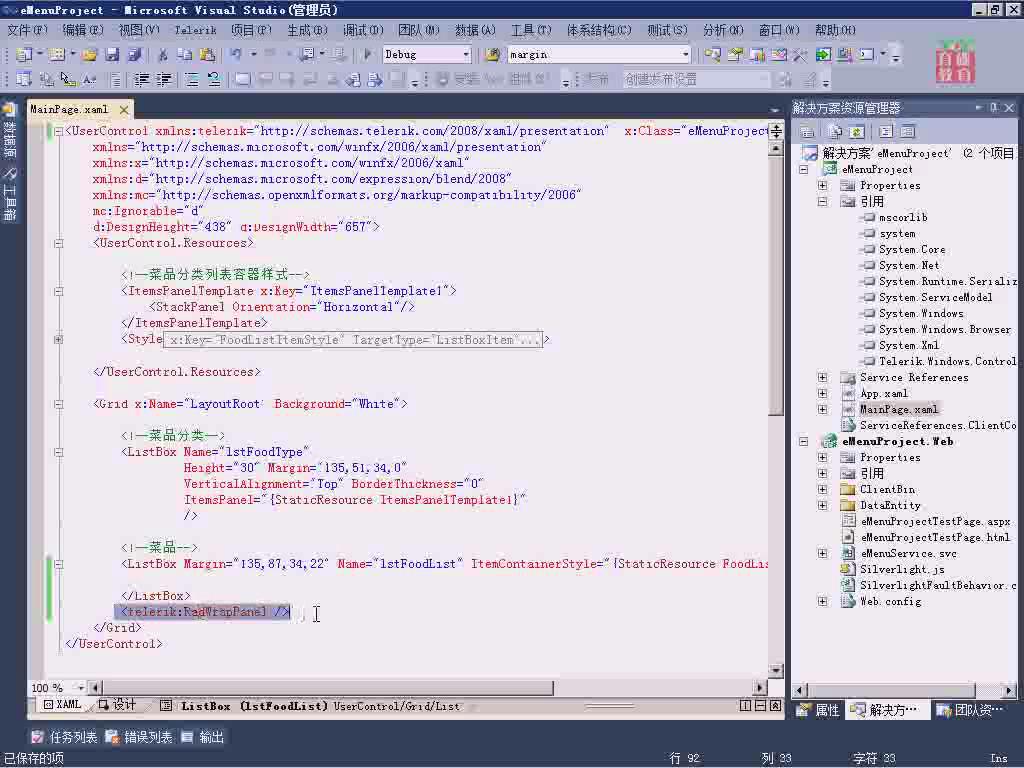Open the margin search combo box
The height and width of the screenshot is (768, 1024).
(x=598, y=55)
